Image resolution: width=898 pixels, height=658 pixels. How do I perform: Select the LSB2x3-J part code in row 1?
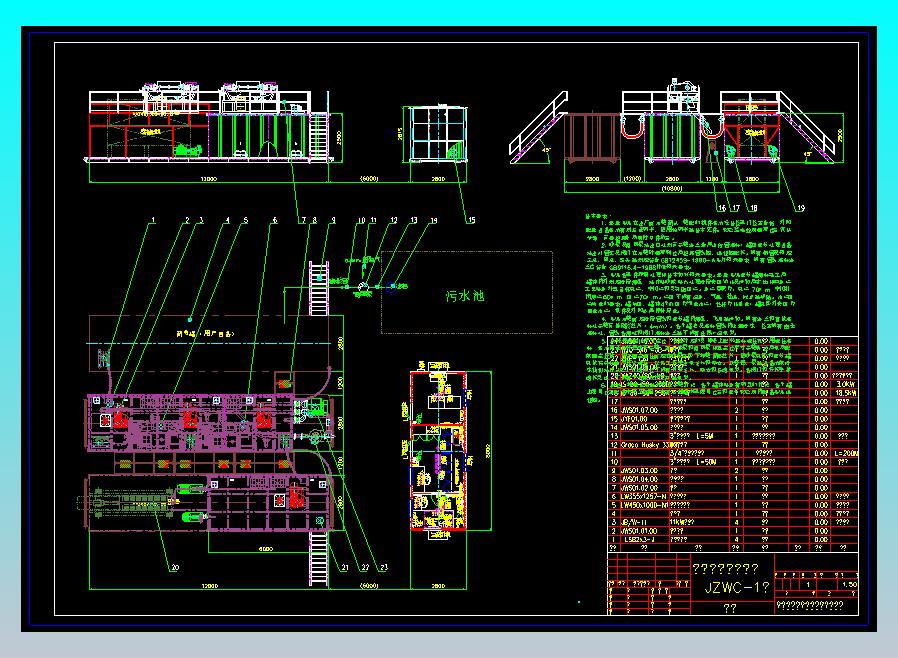638,539
